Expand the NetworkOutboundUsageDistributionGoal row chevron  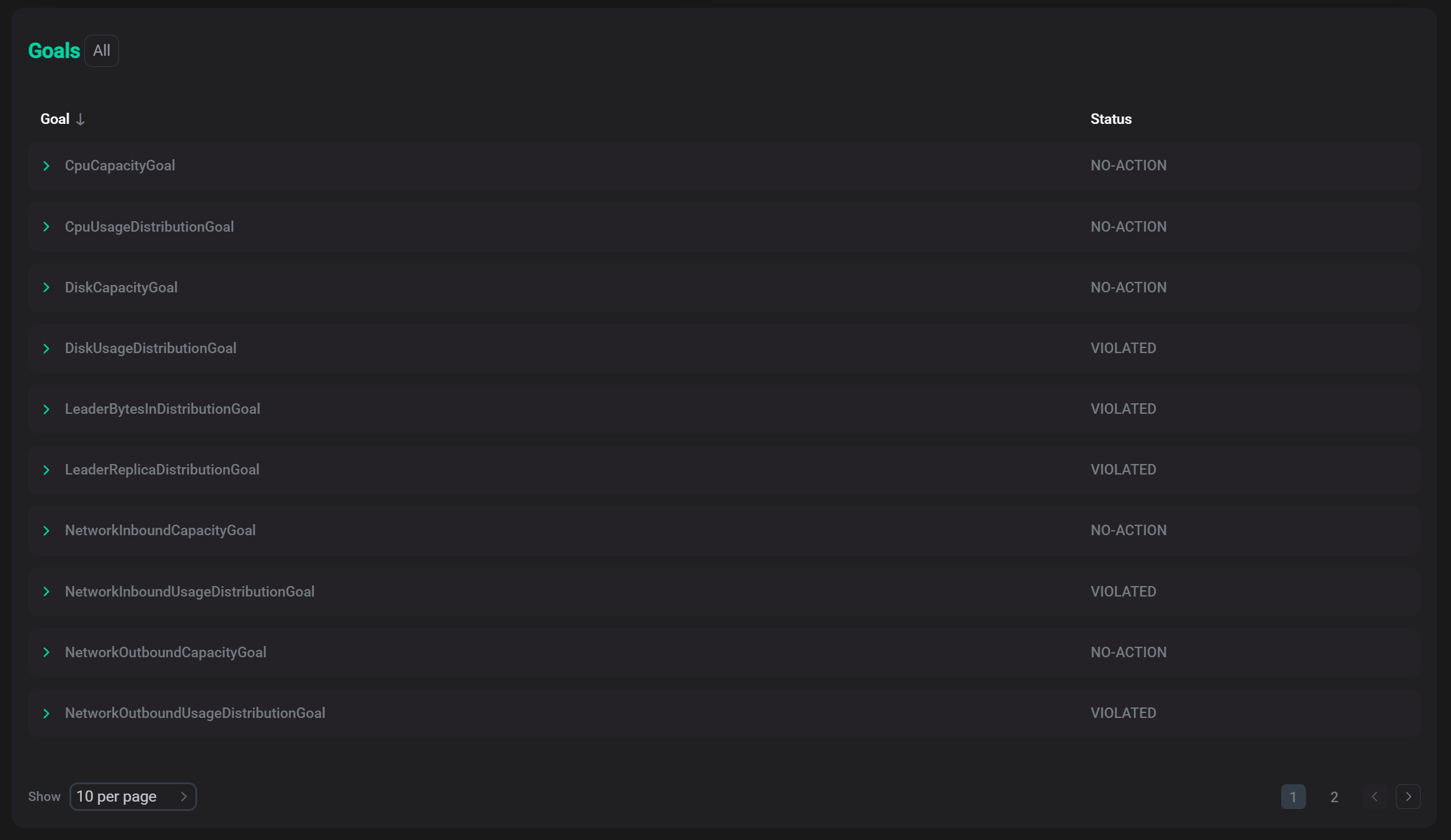[46, 714]
